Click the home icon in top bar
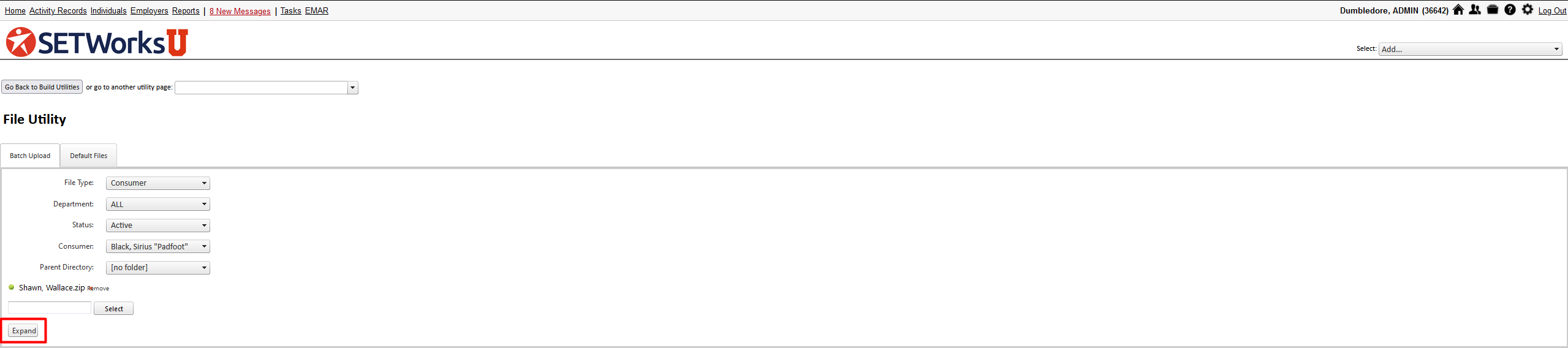This screenshot has height=348, width=1568. click(x=1458, y=10)
